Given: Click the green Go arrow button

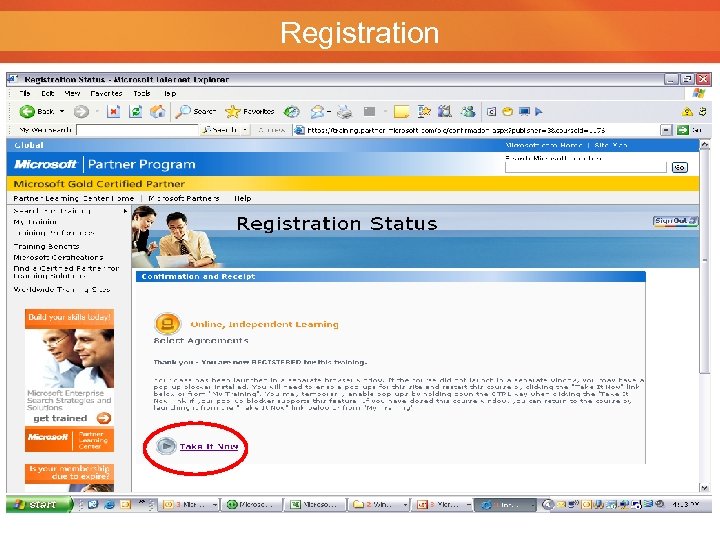Looking at the screenshot, I should pos(683,130).
